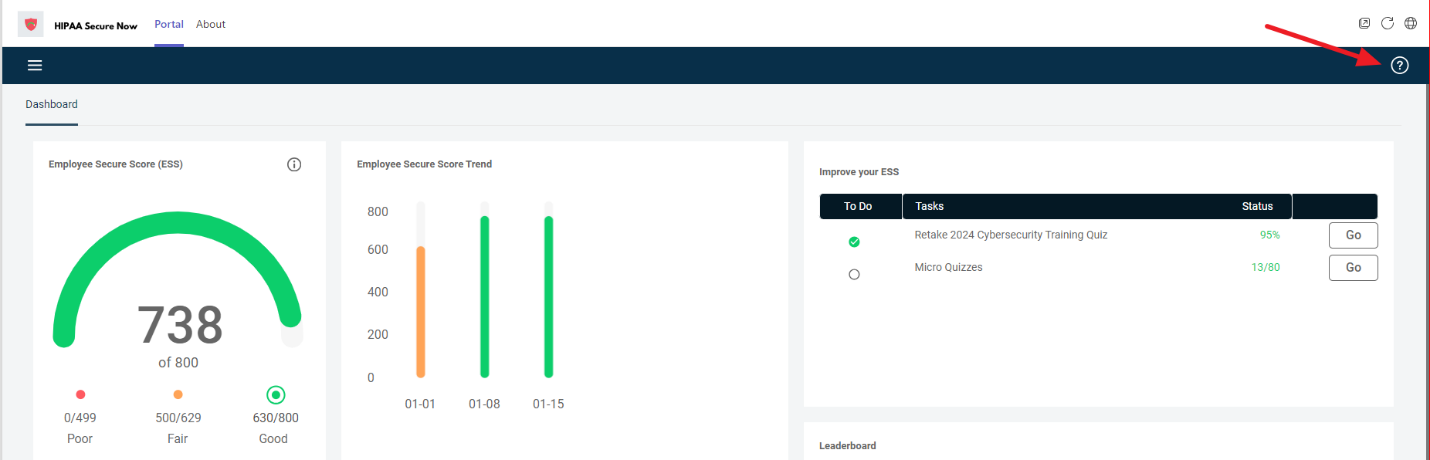
Task: Click the HIPAA Secure Now shield logo
Action: [30, 24]
